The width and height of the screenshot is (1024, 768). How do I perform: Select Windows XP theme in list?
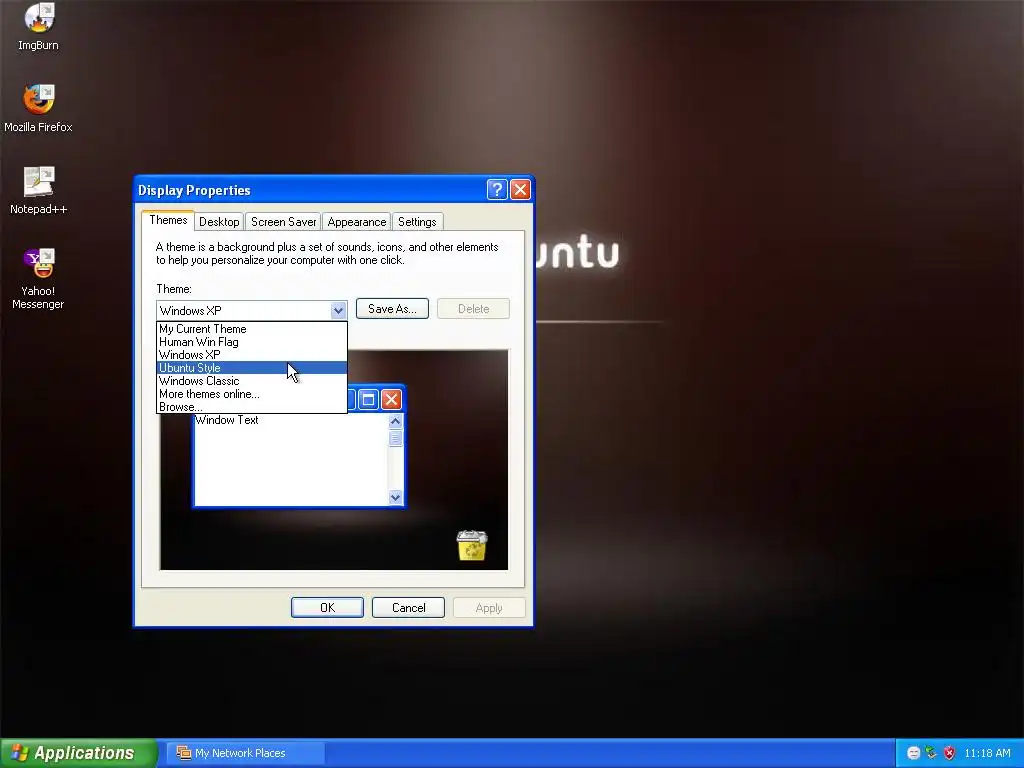251,355
